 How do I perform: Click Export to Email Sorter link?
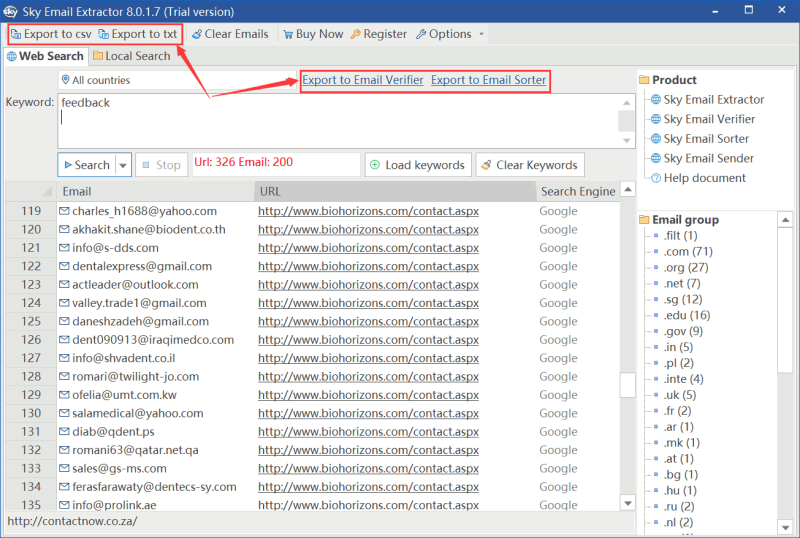tap(488, 80)
